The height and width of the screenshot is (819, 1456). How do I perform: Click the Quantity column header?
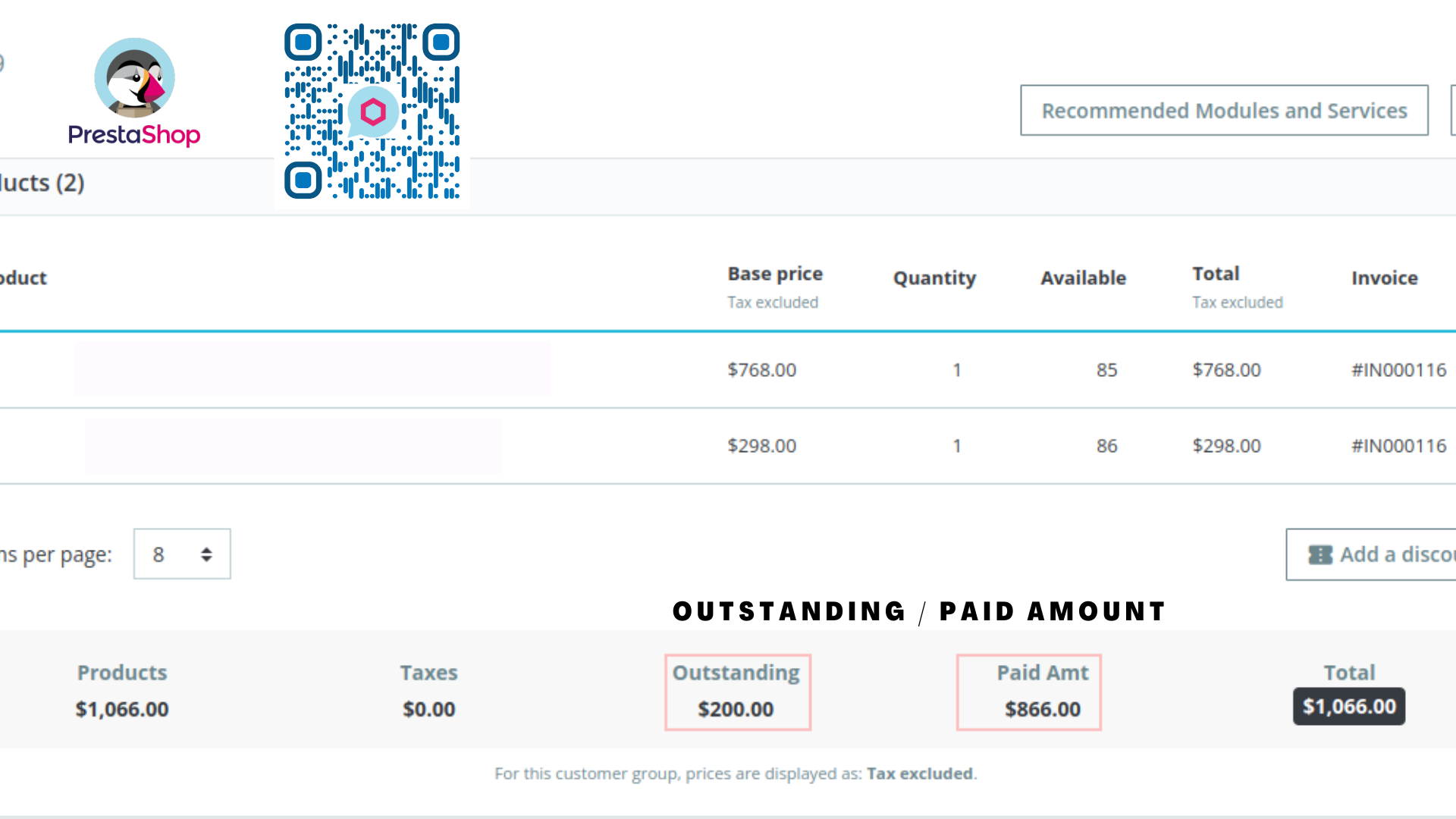tap(934, 278)
